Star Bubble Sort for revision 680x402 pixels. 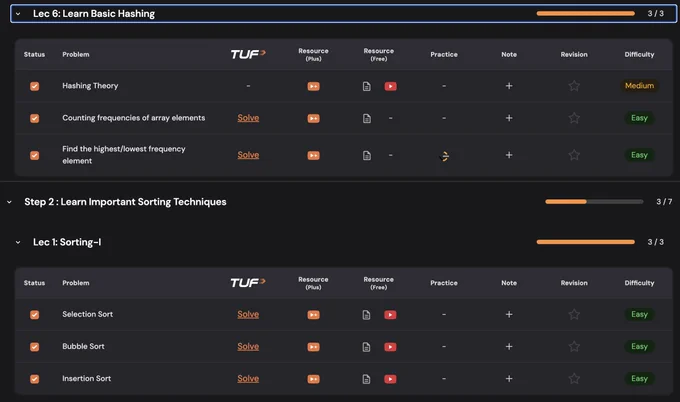(x=574, y=346)
